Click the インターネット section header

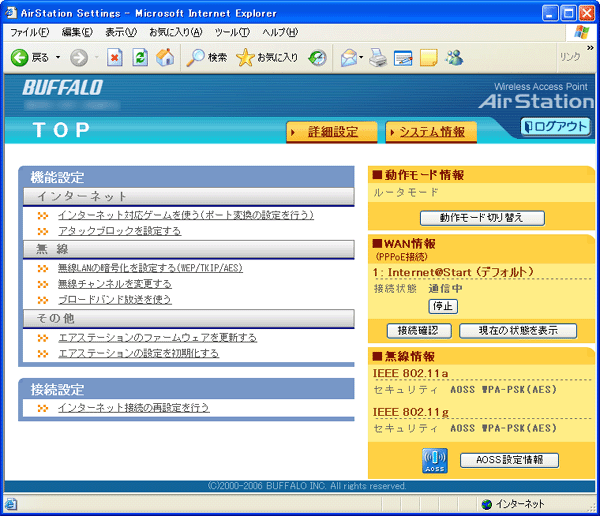pos(189,196)
